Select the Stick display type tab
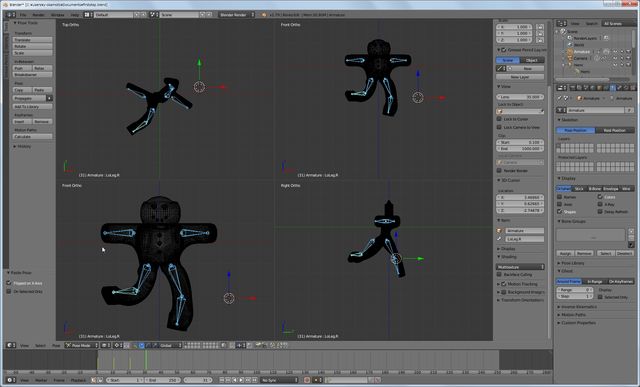Viewport: 640px width, 387px height. (x=579, y=189)
